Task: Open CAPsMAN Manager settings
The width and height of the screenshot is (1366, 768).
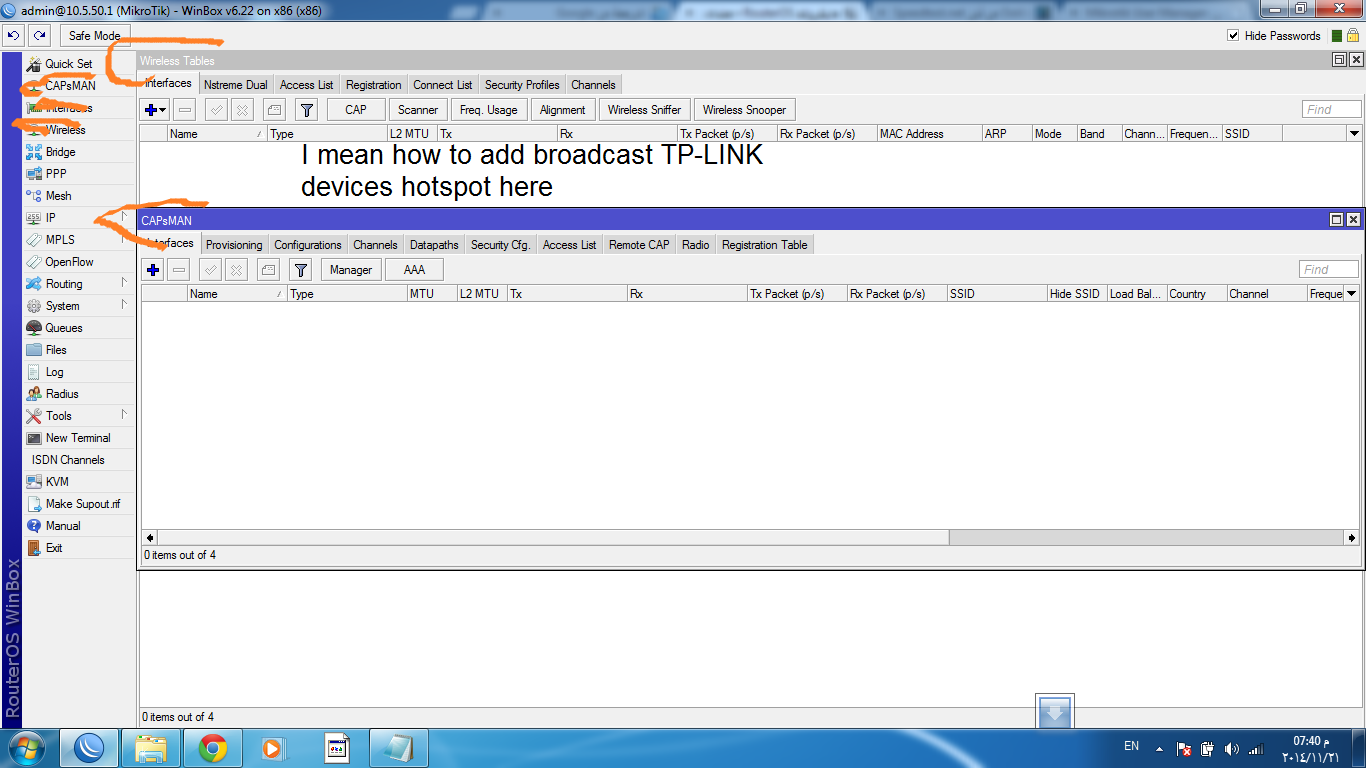Action: [x=351, y=270]
